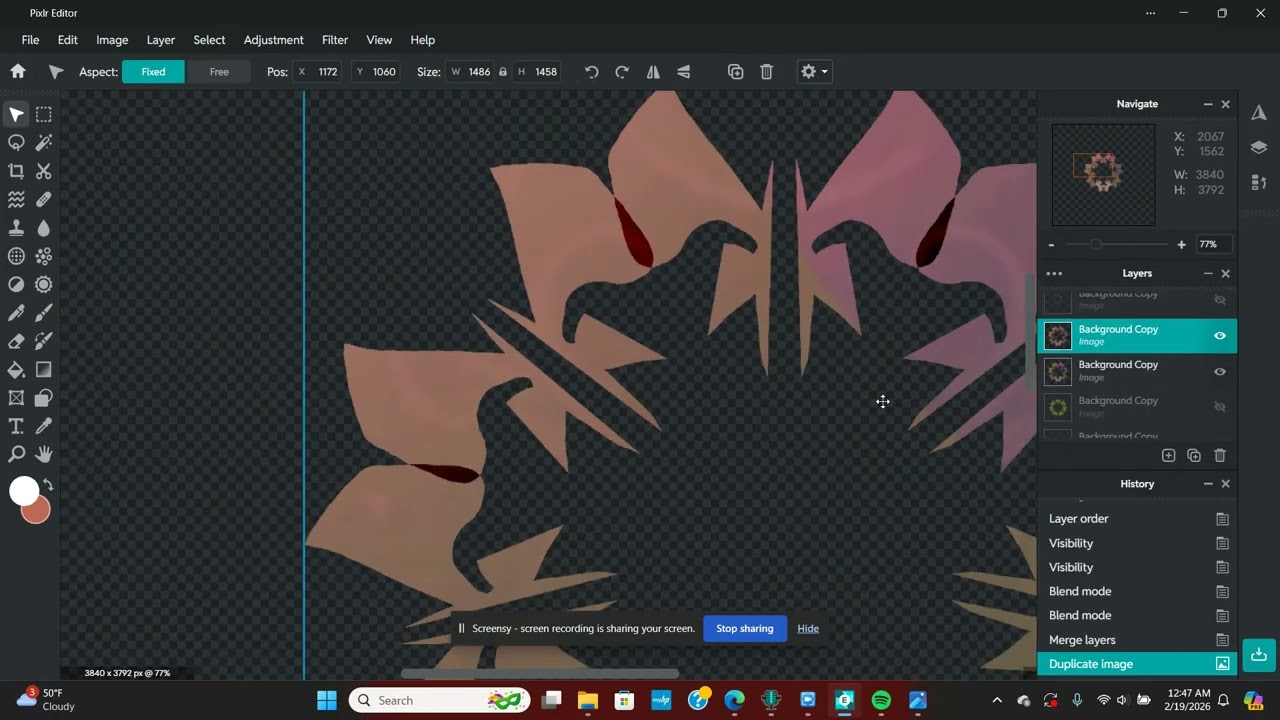Image resolution: width=1280 pixels, height=720 pixels.
Task: Select the Gradient tool
Action: tap(44, 370)
